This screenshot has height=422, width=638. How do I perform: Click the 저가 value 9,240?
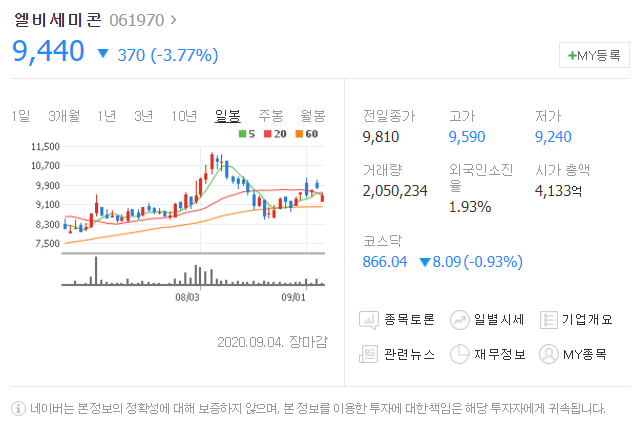pos(553,137)
